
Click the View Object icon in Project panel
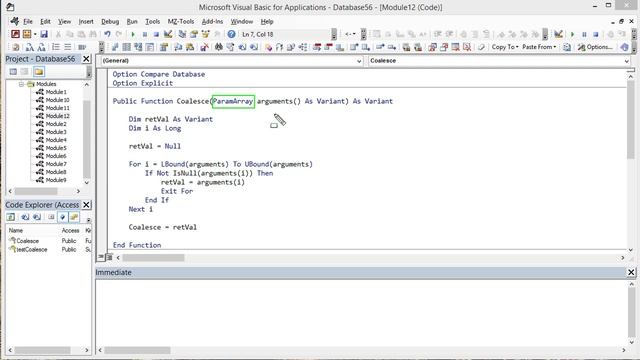(24, 72)
